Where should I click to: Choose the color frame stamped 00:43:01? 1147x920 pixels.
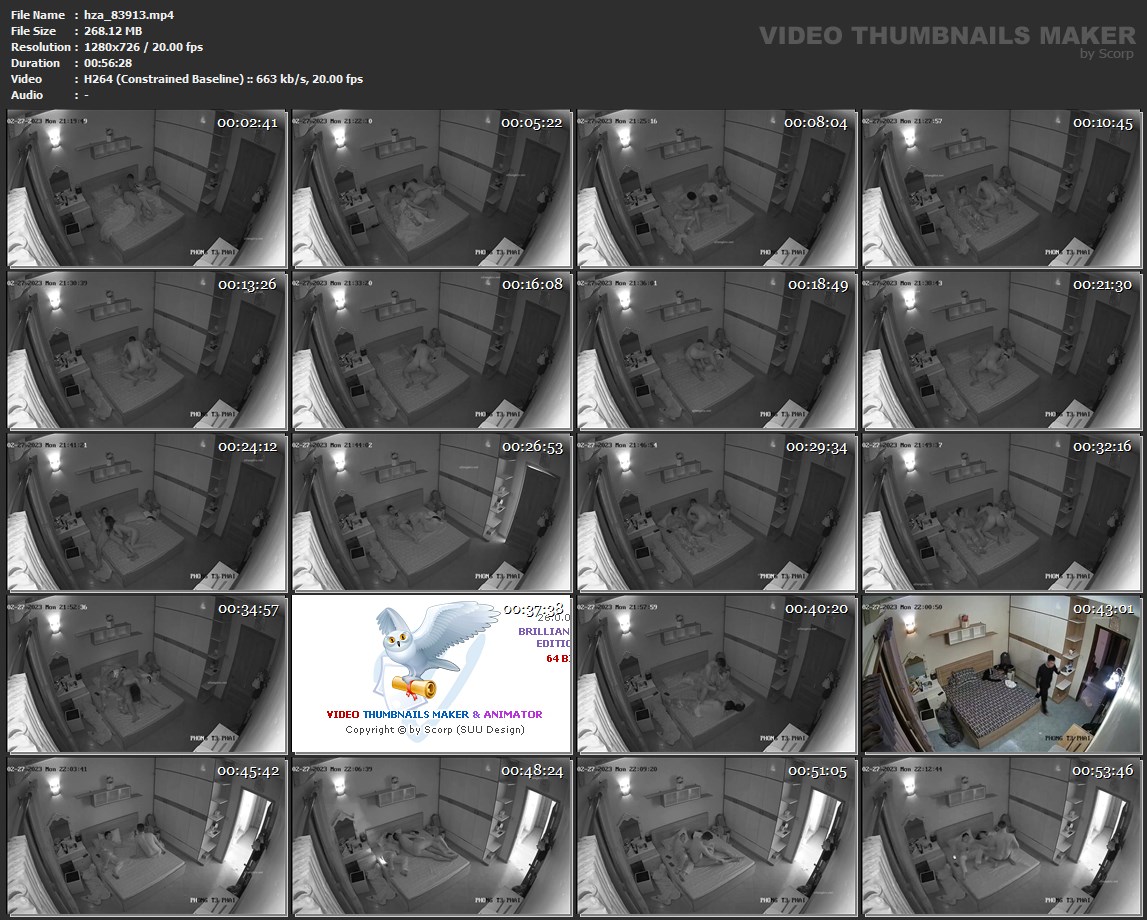1001,674
